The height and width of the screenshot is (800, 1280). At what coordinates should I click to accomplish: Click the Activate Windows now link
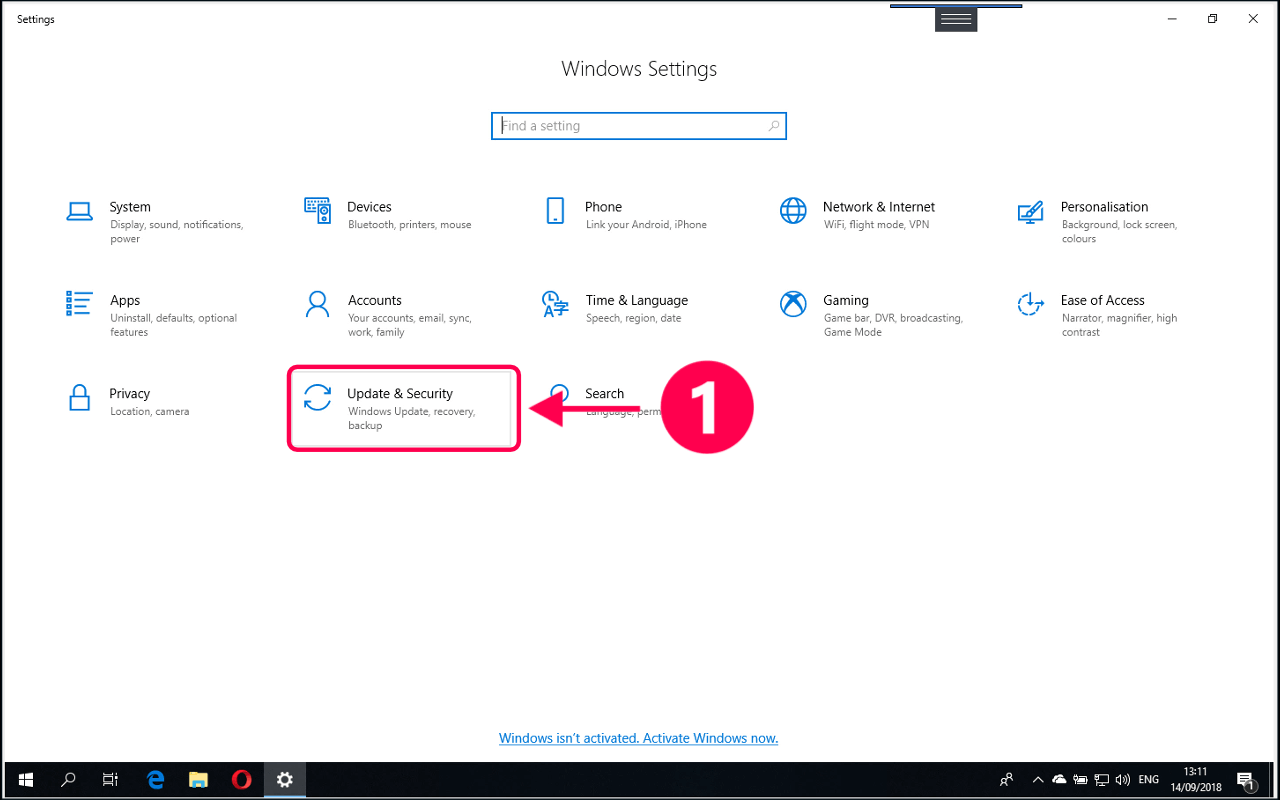(x=638, y=738)
